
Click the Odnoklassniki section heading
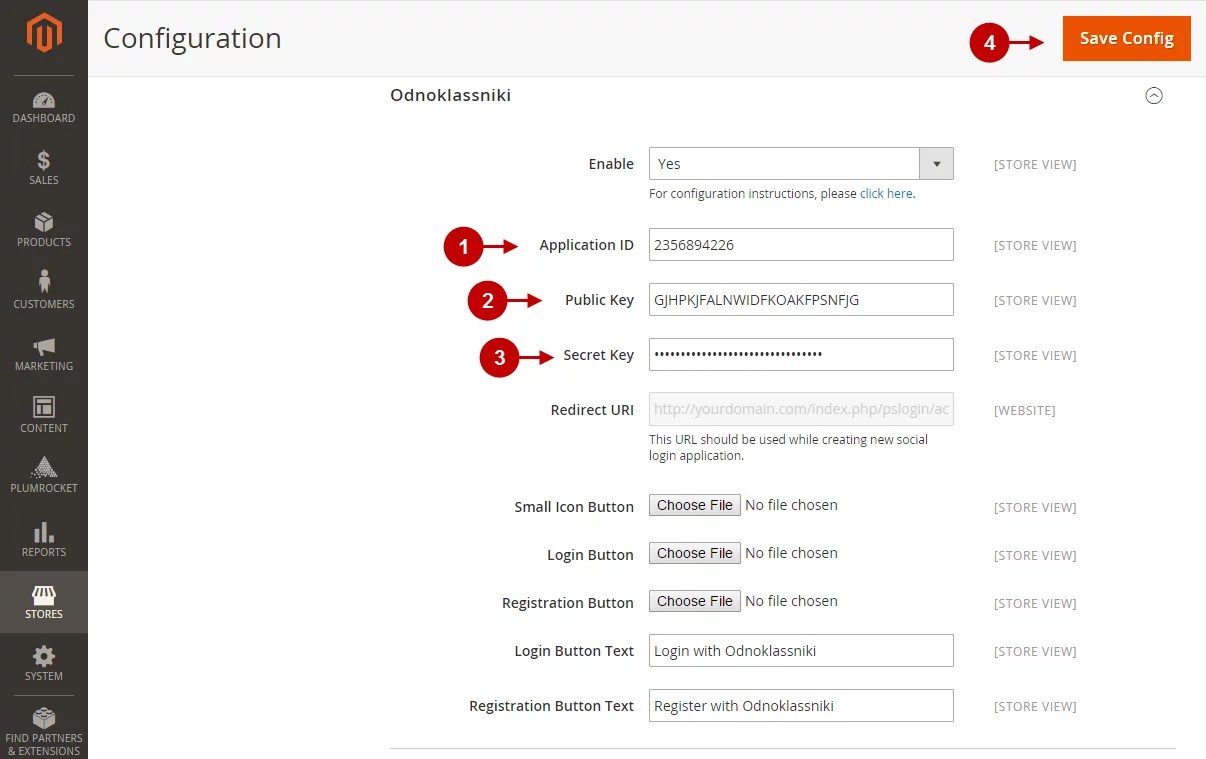[450, 96]
